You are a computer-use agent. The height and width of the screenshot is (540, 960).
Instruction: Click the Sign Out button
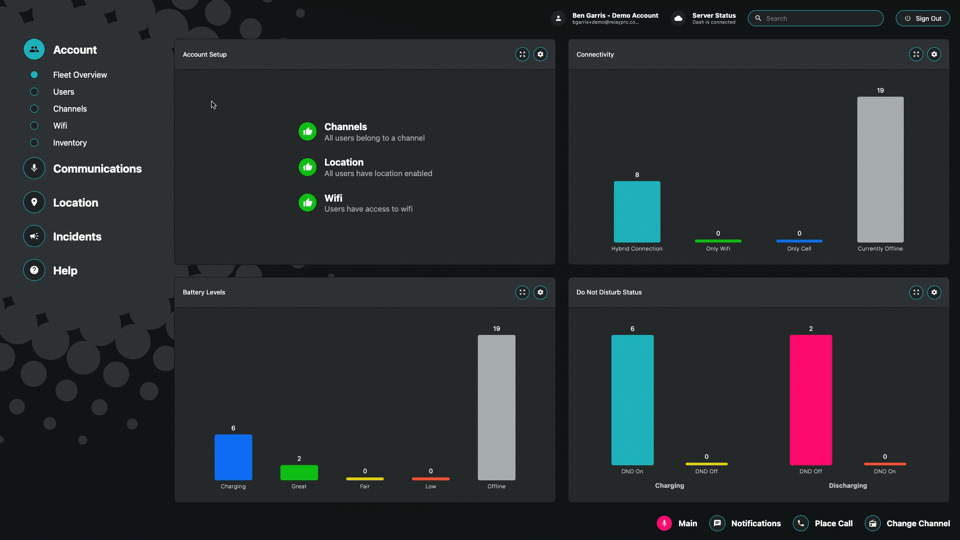(x=922, y=18)
